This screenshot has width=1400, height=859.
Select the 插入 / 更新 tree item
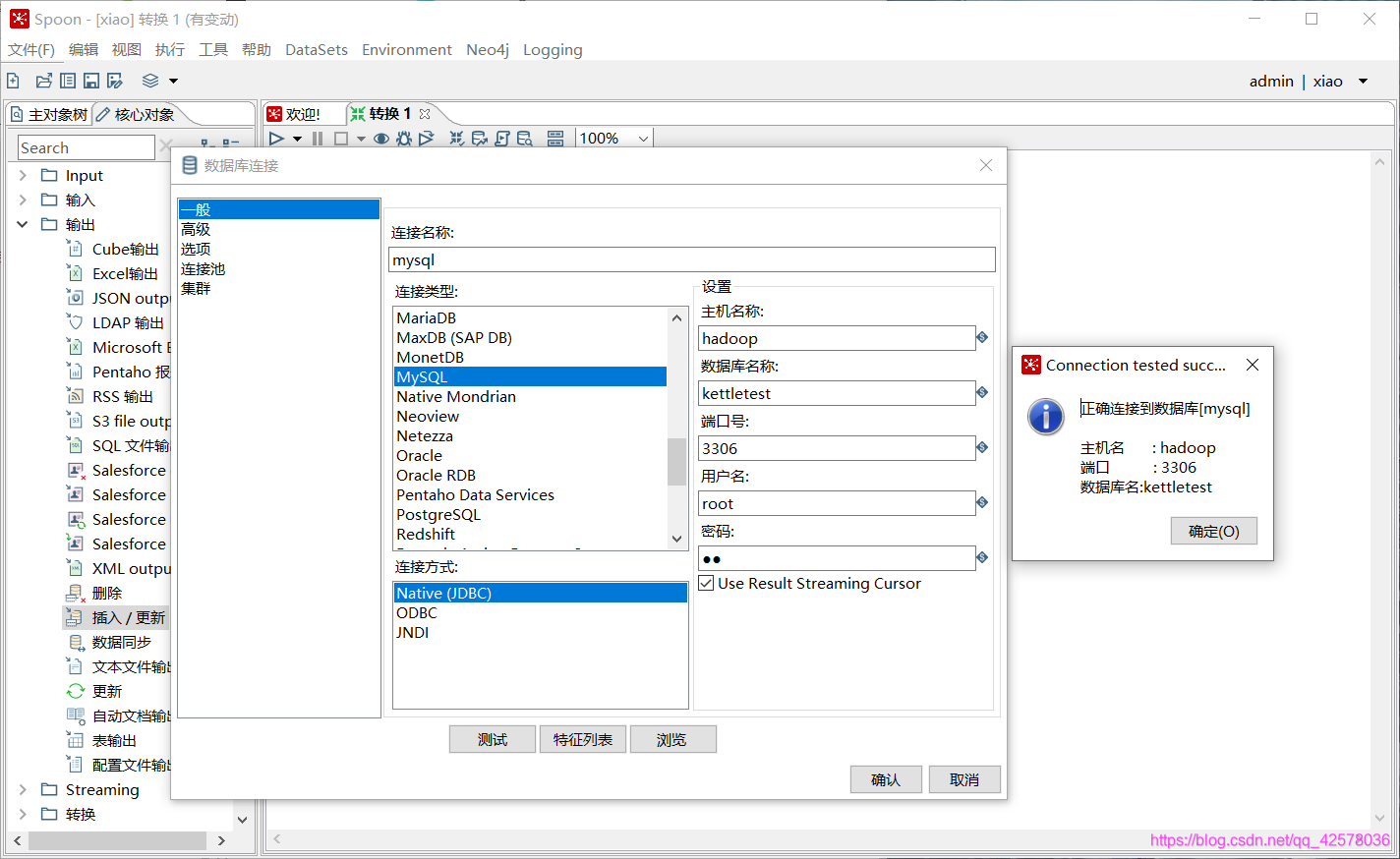116,617
